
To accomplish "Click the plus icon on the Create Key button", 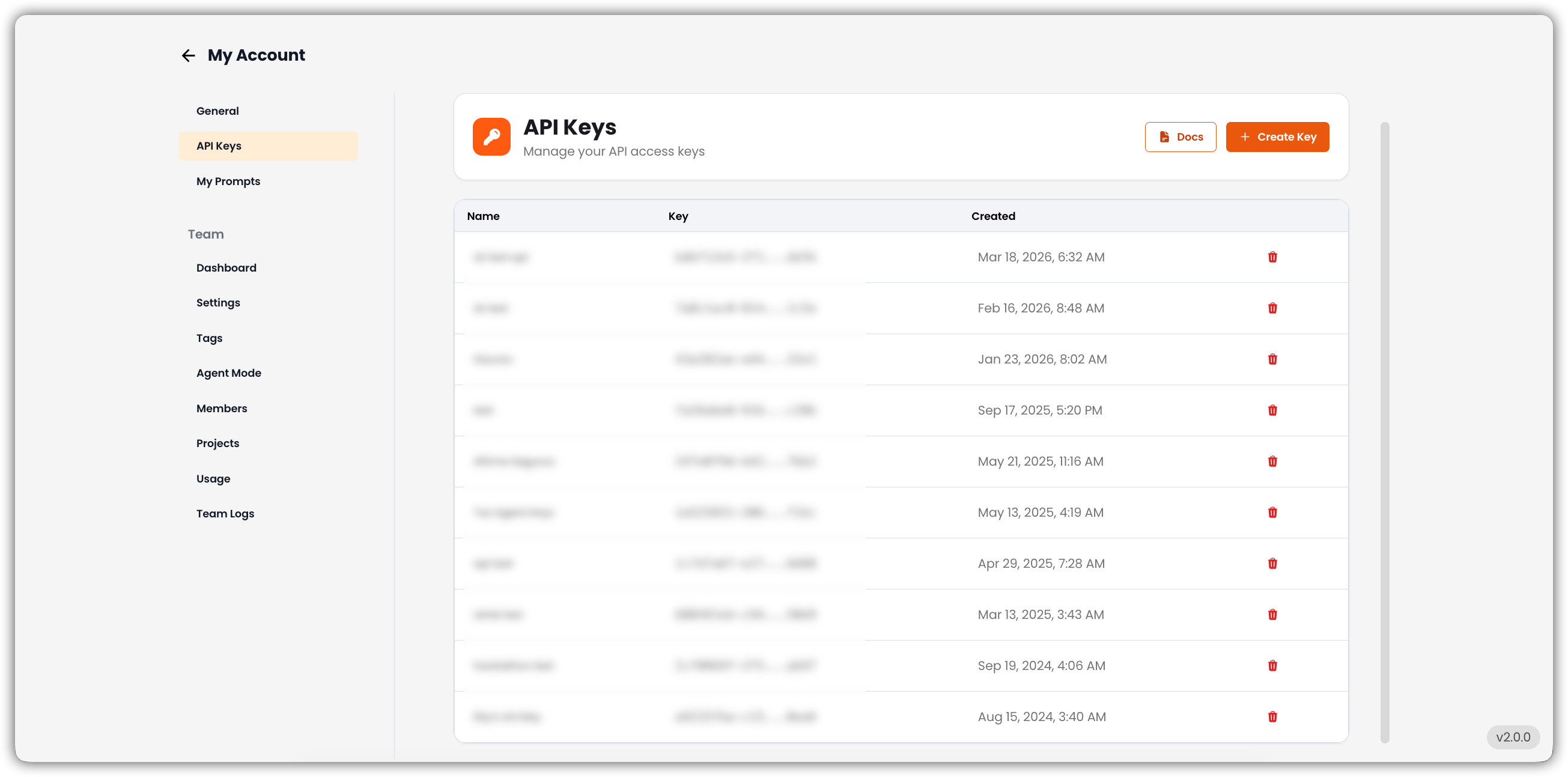I will [x=1245, y=137].
